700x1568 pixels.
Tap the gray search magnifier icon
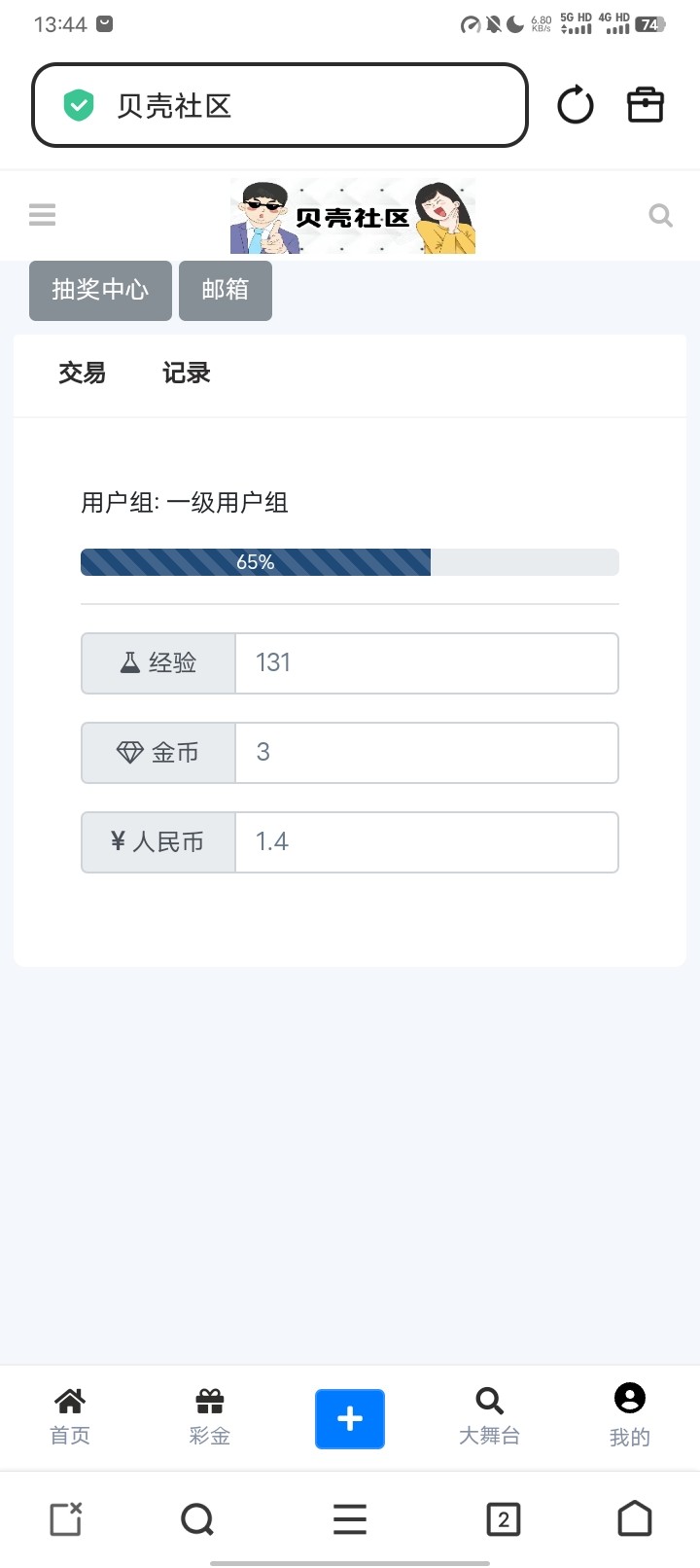pyautogui.click(x=661, y=215)
